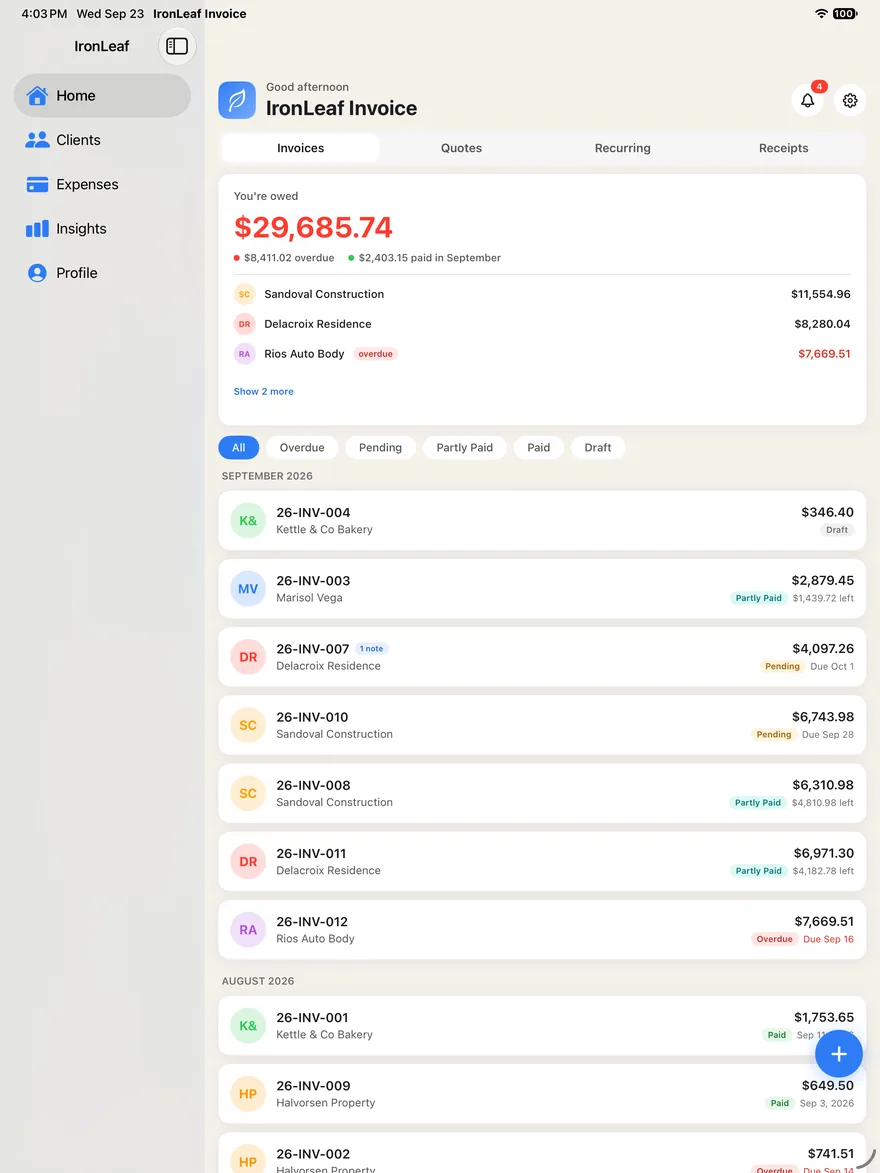This screenshot has width=880, height=1173.
Task: Open the settings gear
Action: [850, 100]
